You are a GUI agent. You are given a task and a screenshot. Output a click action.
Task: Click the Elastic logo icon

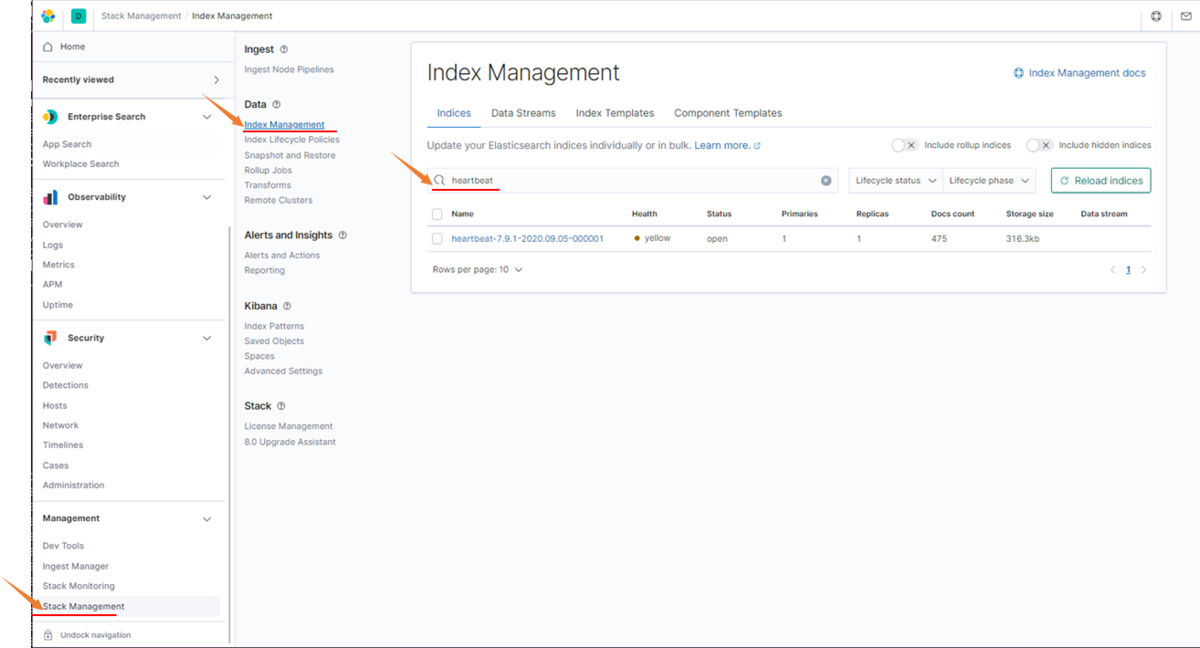(x=48, y=16)
